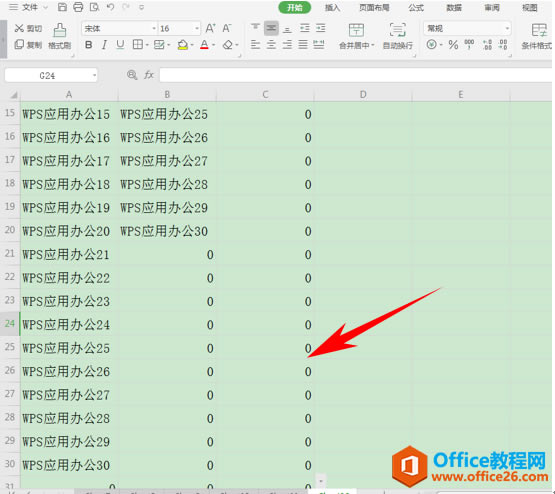Screen dimensions: 555x494
Task: Click the currency ¥ format icon
Action: coord(431,45)
